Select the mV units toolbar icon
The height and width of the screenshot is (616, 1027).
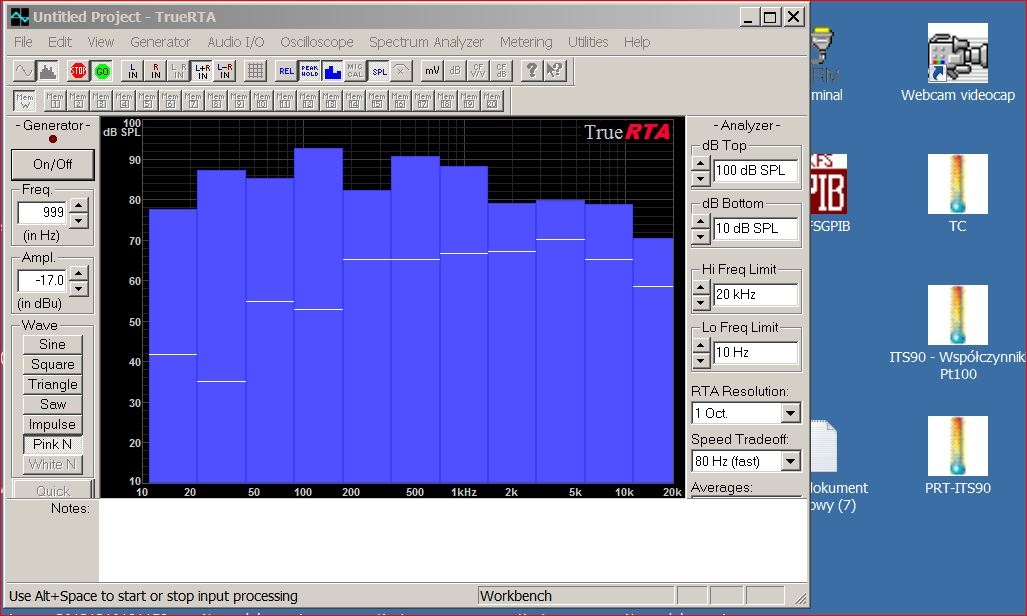432,71
